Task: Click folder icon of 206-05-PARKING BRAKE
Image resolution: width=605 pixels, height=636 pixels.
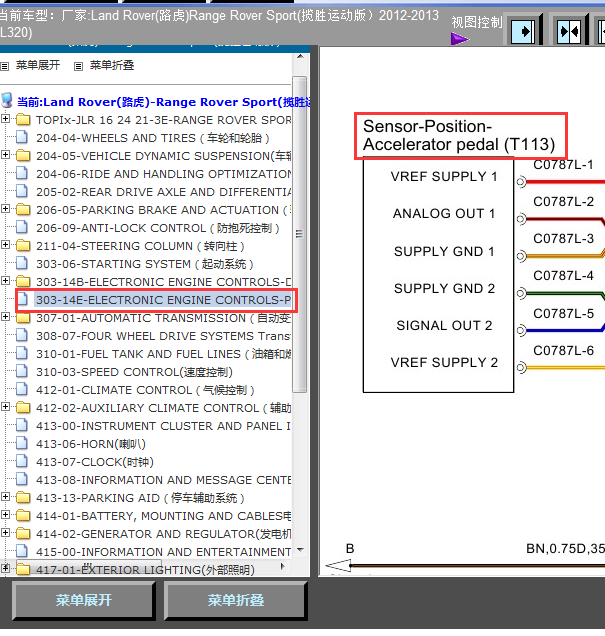Action: tap(23, 209)
